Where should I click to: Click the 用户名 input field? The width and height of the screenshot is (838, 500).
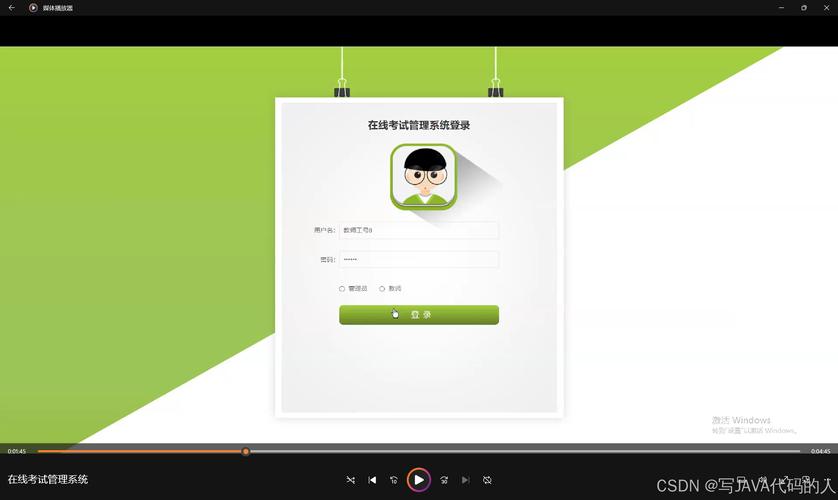click(418, 230)
